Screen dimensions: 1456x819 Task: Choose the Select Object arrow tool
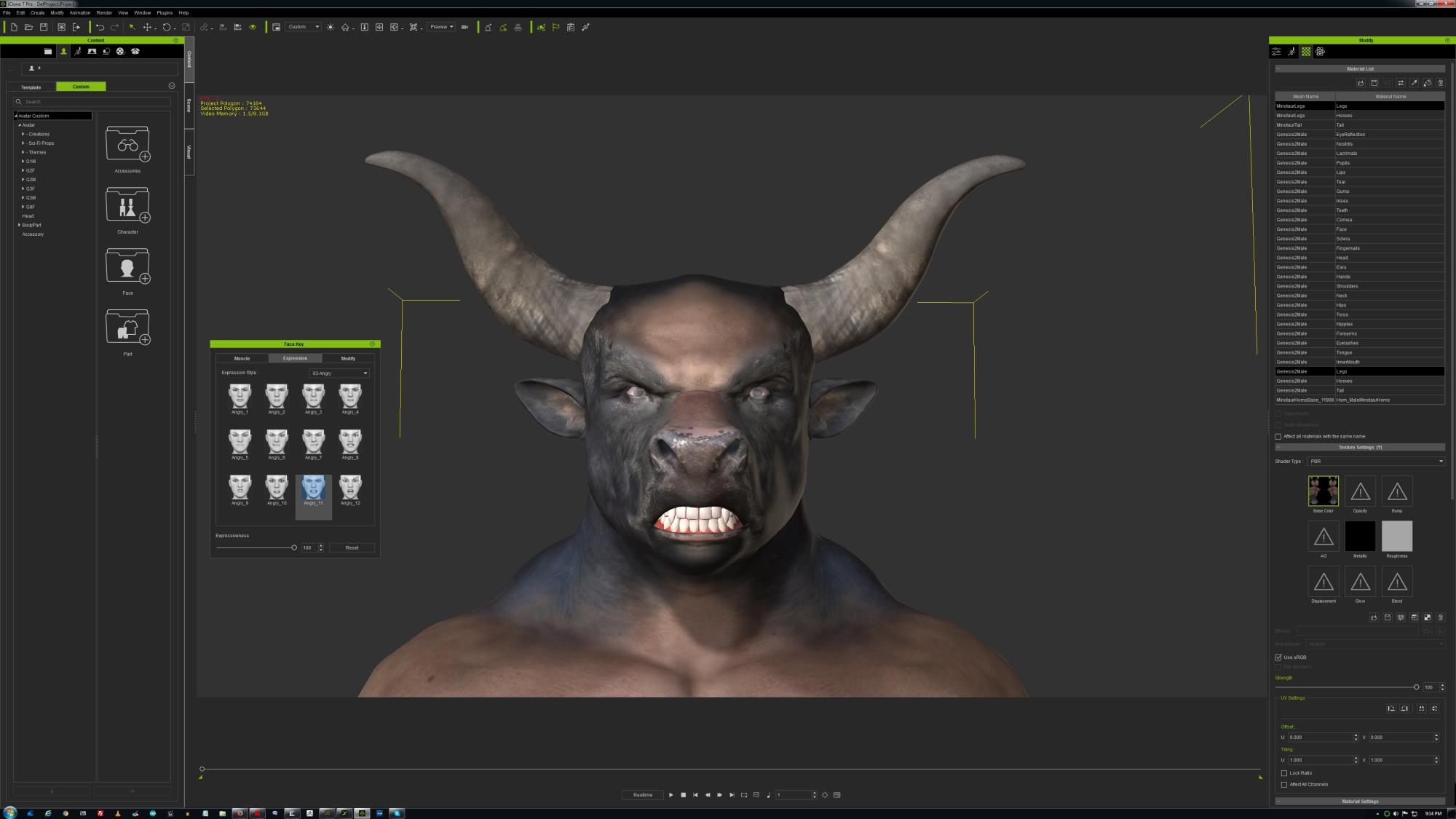[132, 27]
